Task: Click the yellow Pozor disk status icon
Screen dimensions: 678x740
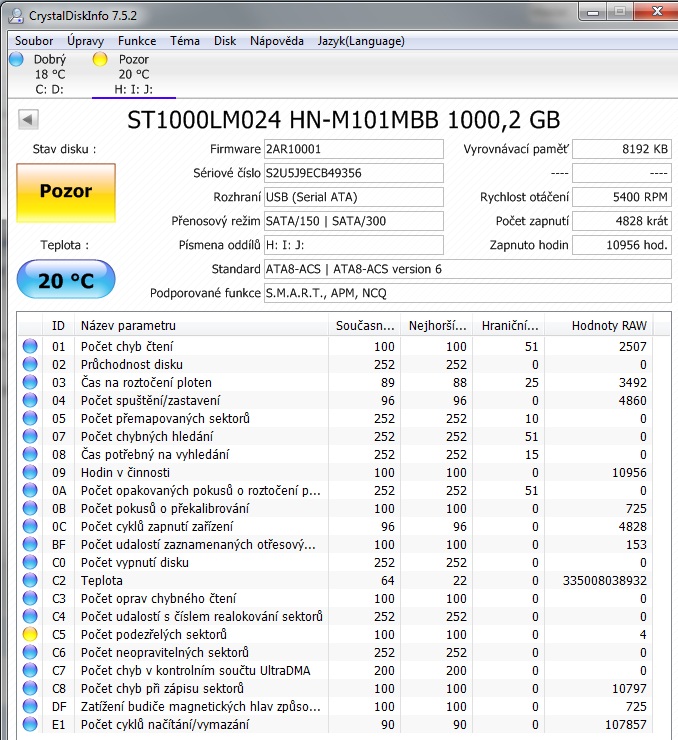Action: point(100,59)
